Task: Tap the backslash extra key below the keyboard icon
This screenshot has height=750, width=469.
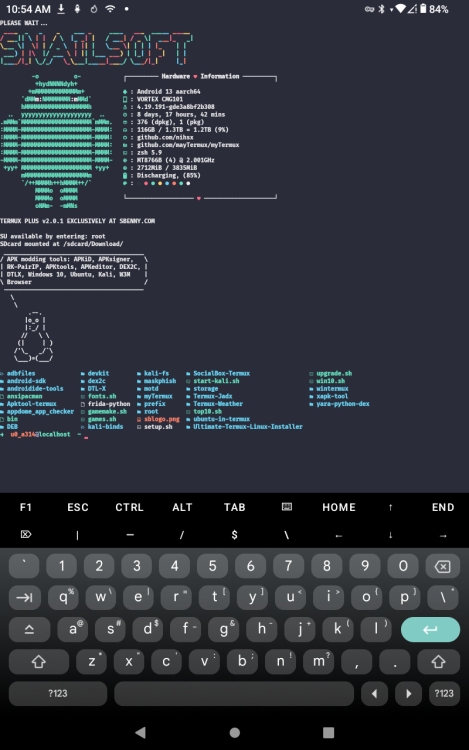Action: 286,535
